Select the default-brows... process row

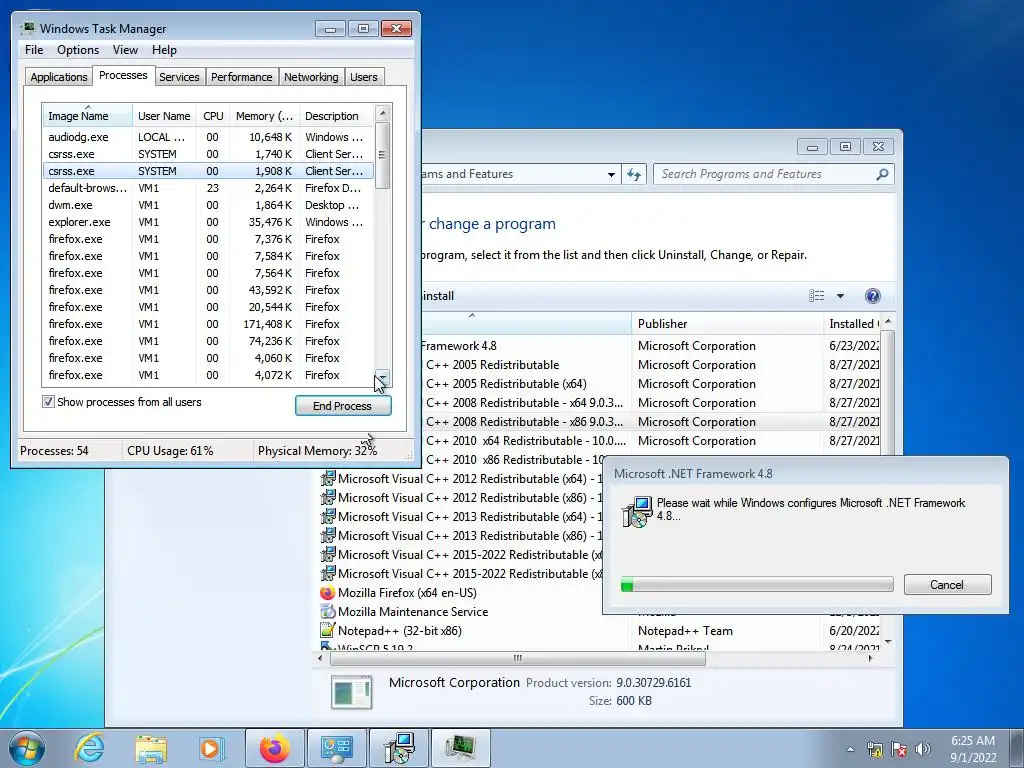(x=208, y=188)
